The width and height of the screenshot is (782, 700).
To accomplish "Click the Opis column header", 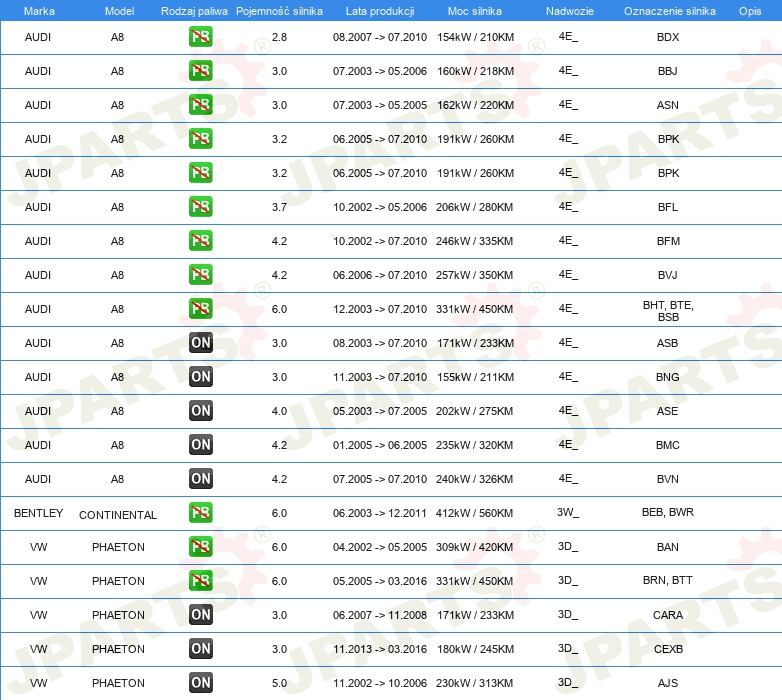I will [750, 11].
